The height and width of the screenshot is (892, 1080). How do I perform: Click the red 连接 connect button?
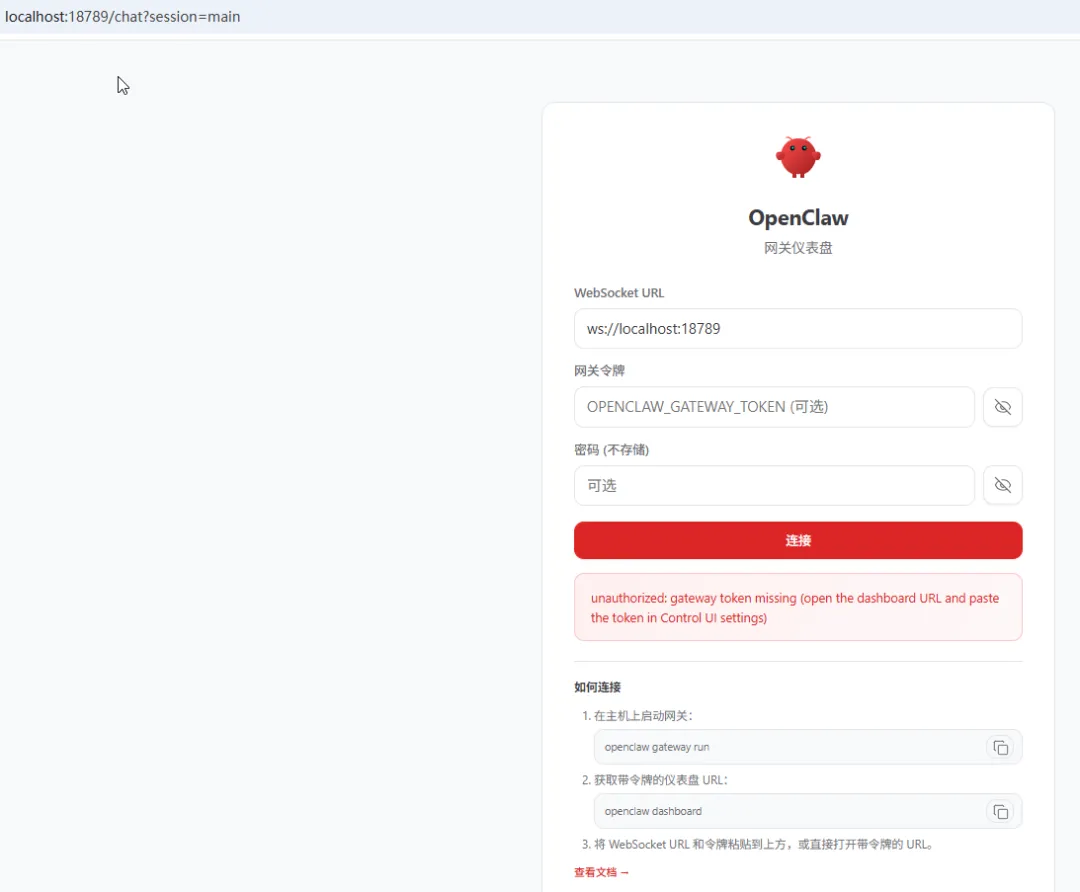pos(798,540)
